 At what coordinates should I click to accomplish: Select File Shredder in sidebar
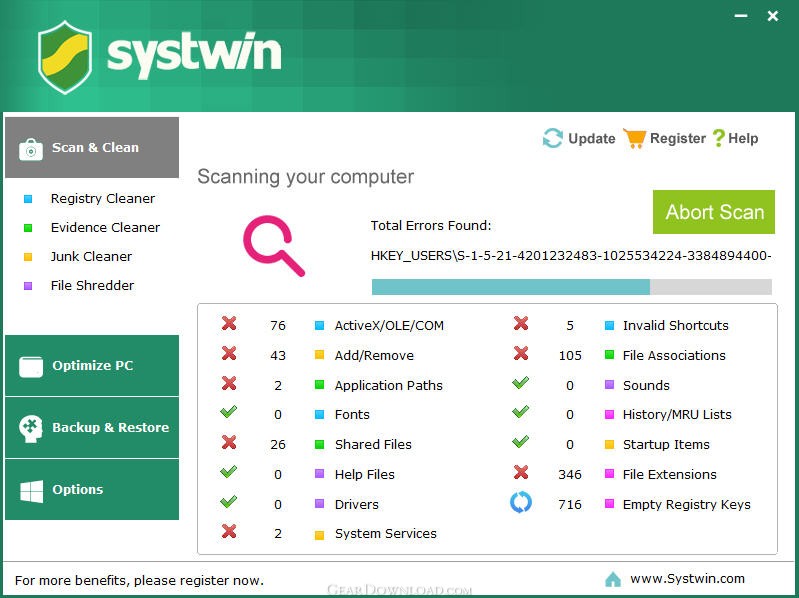[92, 286]
